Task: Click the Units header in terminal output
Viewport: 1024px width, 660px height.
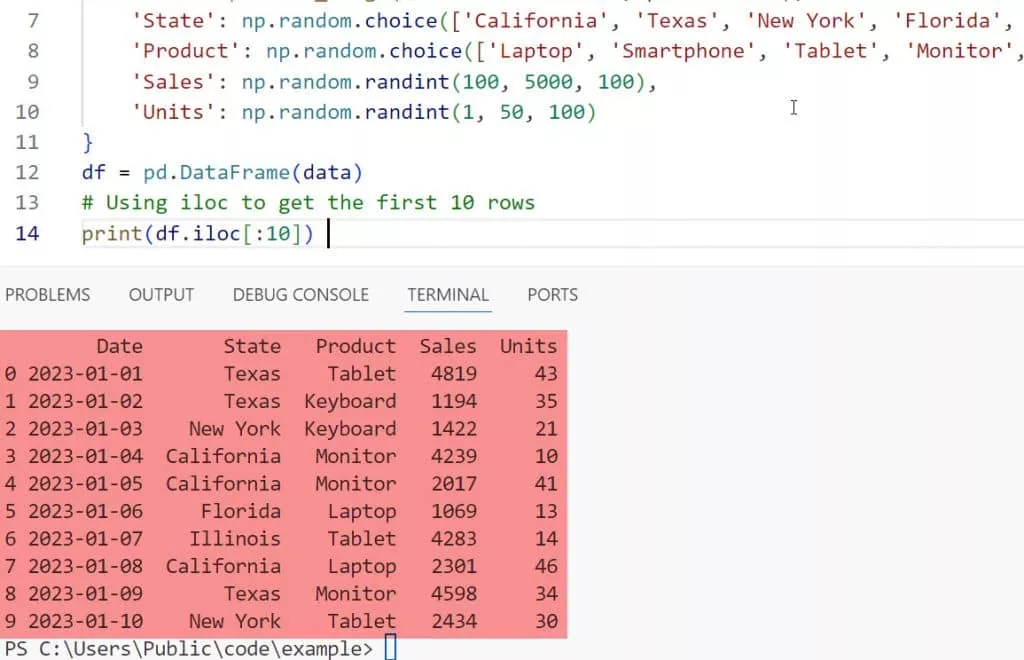Action: point(528,346)
